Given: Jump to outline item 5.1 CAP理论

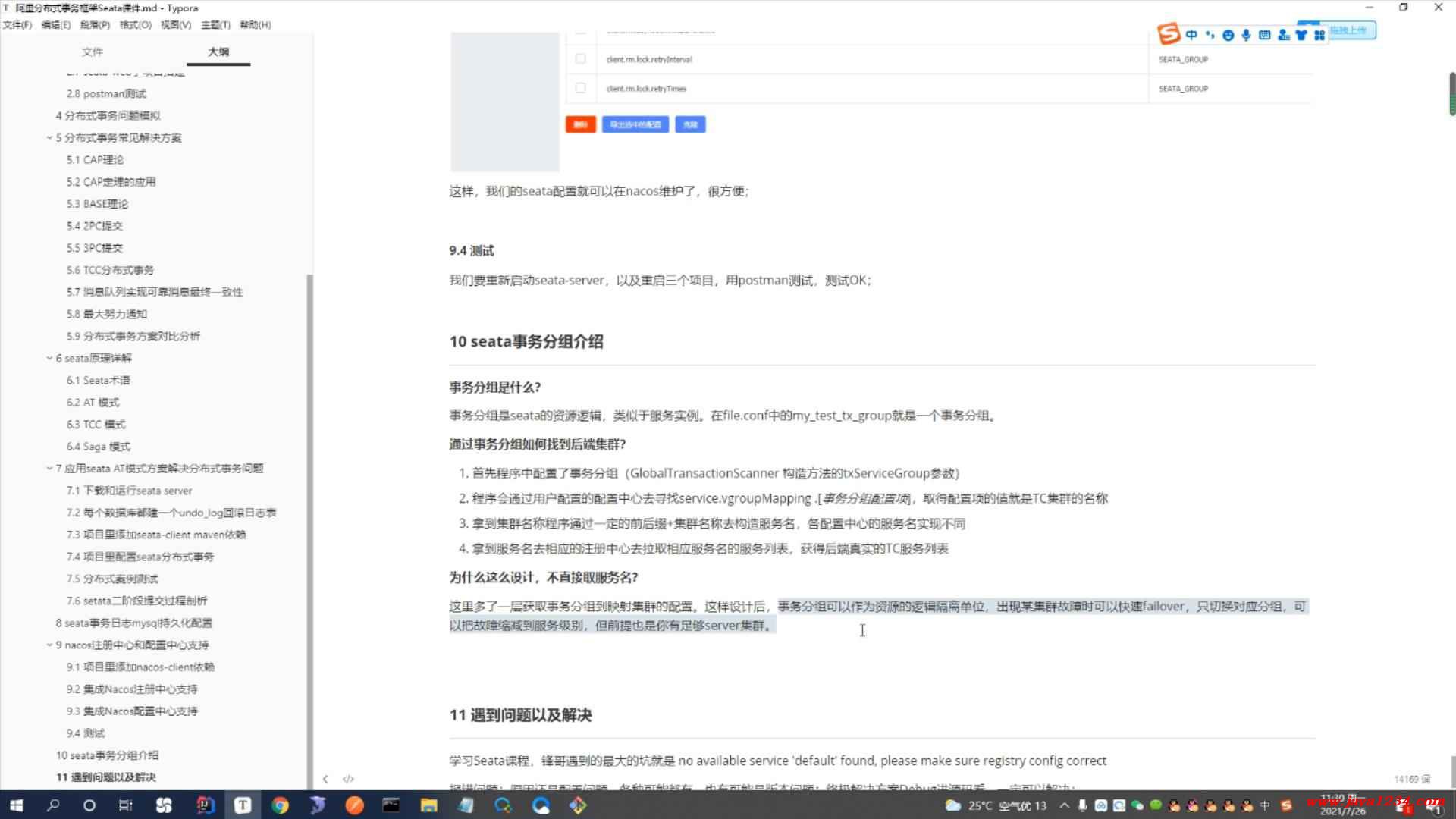Looking at the screenshot, I should coord(95,160).
